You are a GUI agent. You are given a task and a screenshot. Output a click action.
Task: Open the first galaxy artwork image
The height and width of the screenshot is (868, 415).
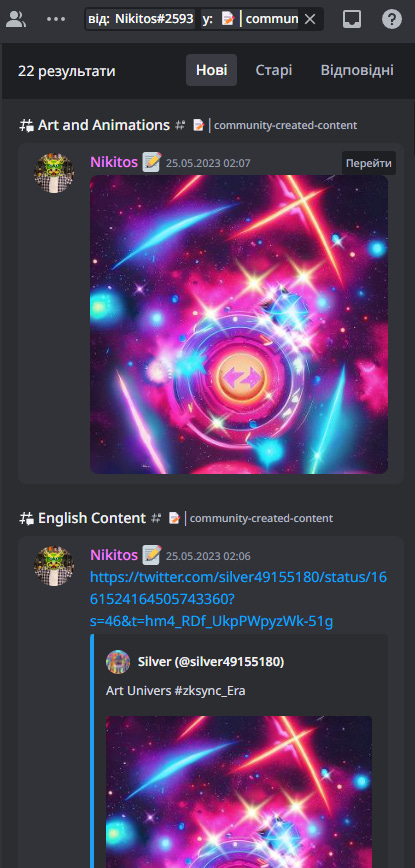(239, 324)
